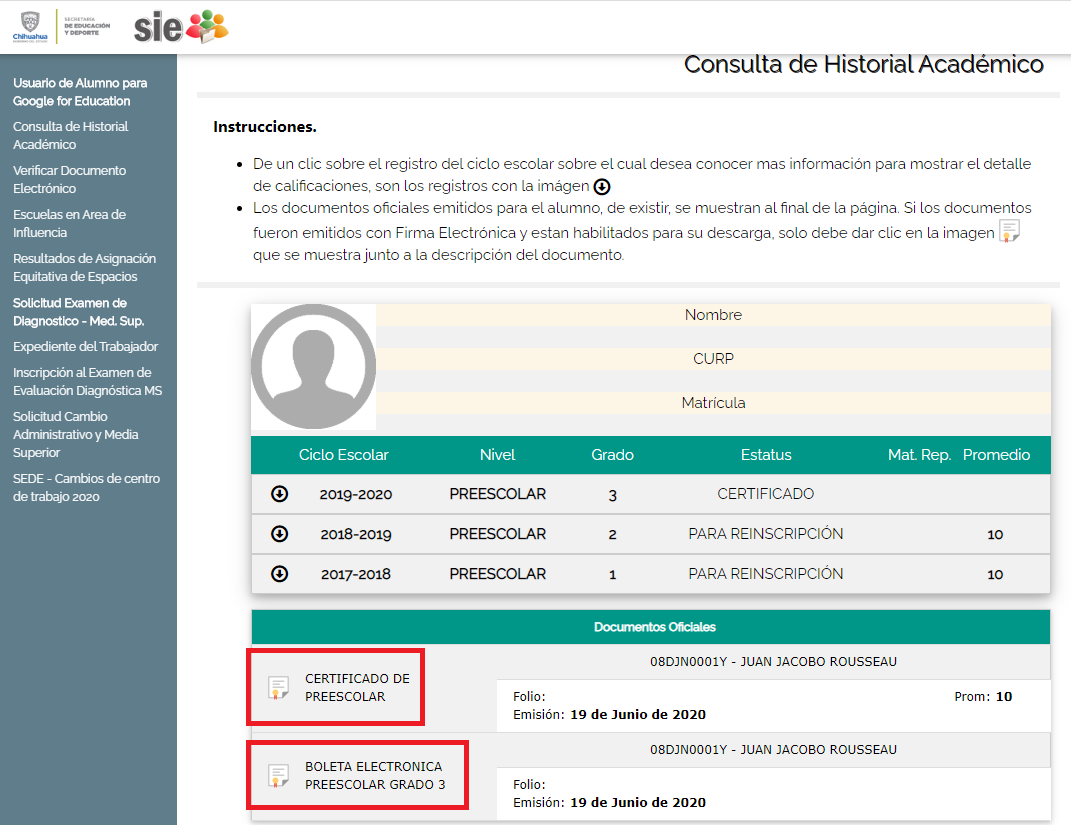1071x825 pixels.
Task: Click the student profile avatar placeholder
Action: (x=313, y=367)
